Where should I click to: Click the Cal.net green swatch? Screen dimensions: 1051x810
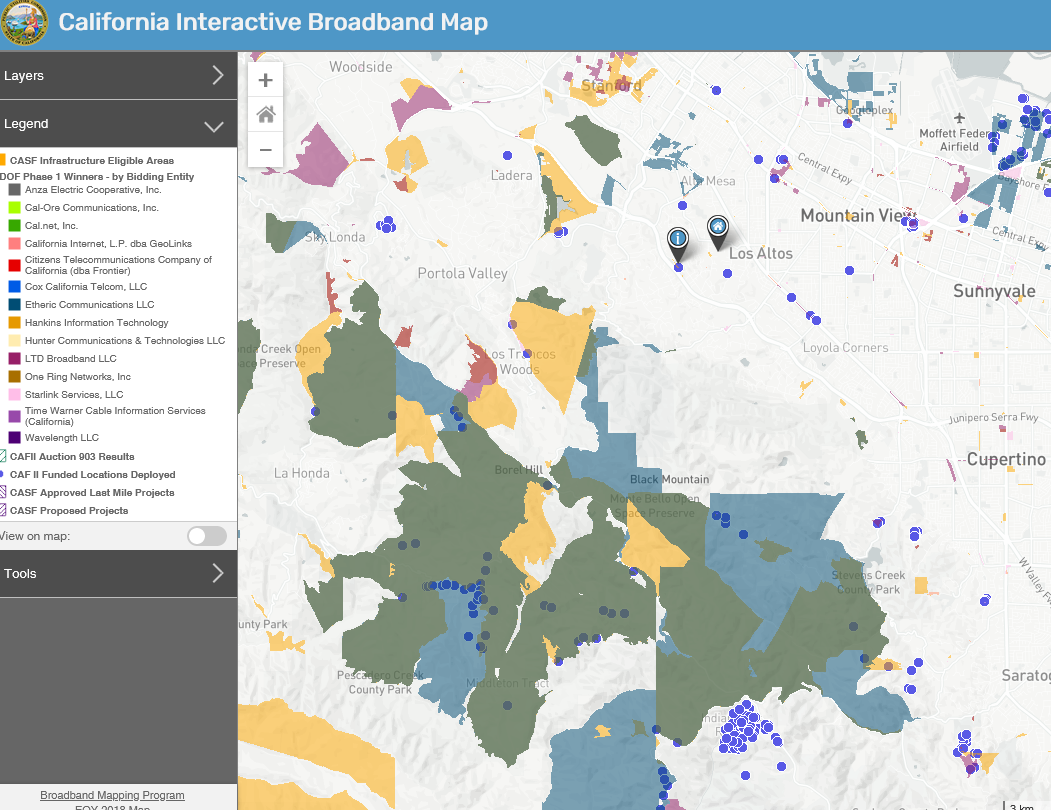point(15,226)
